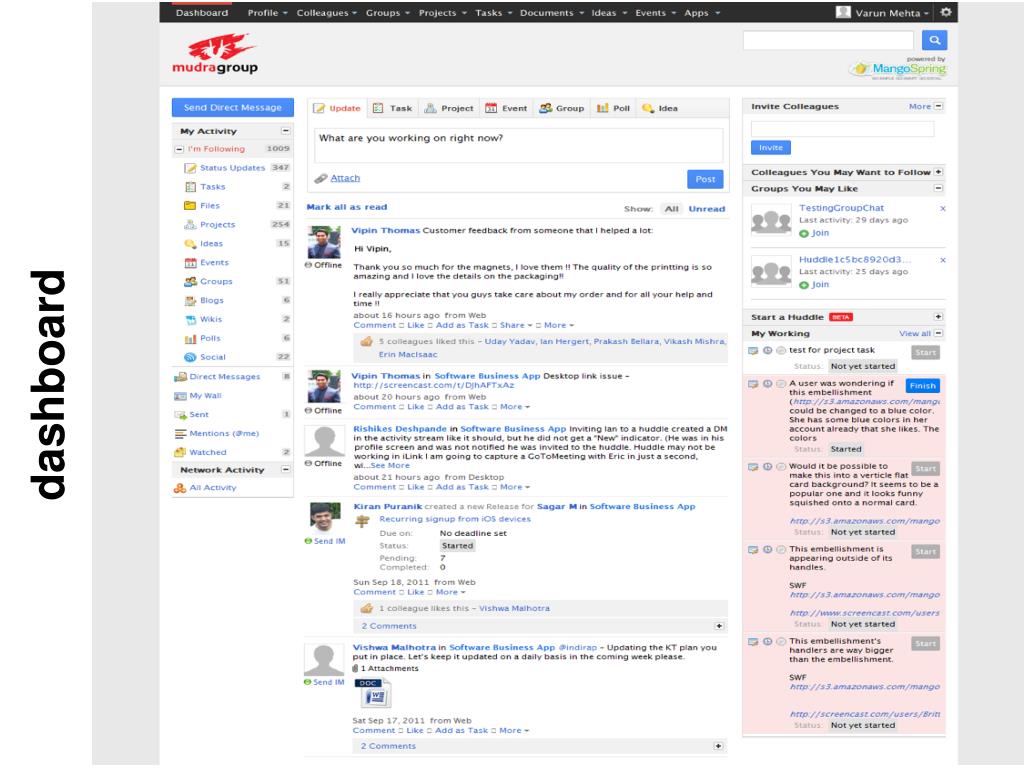Collapse the Invite Colleagues panel
This screenshot has height=768, width=1024.
(x=938, y=106)
